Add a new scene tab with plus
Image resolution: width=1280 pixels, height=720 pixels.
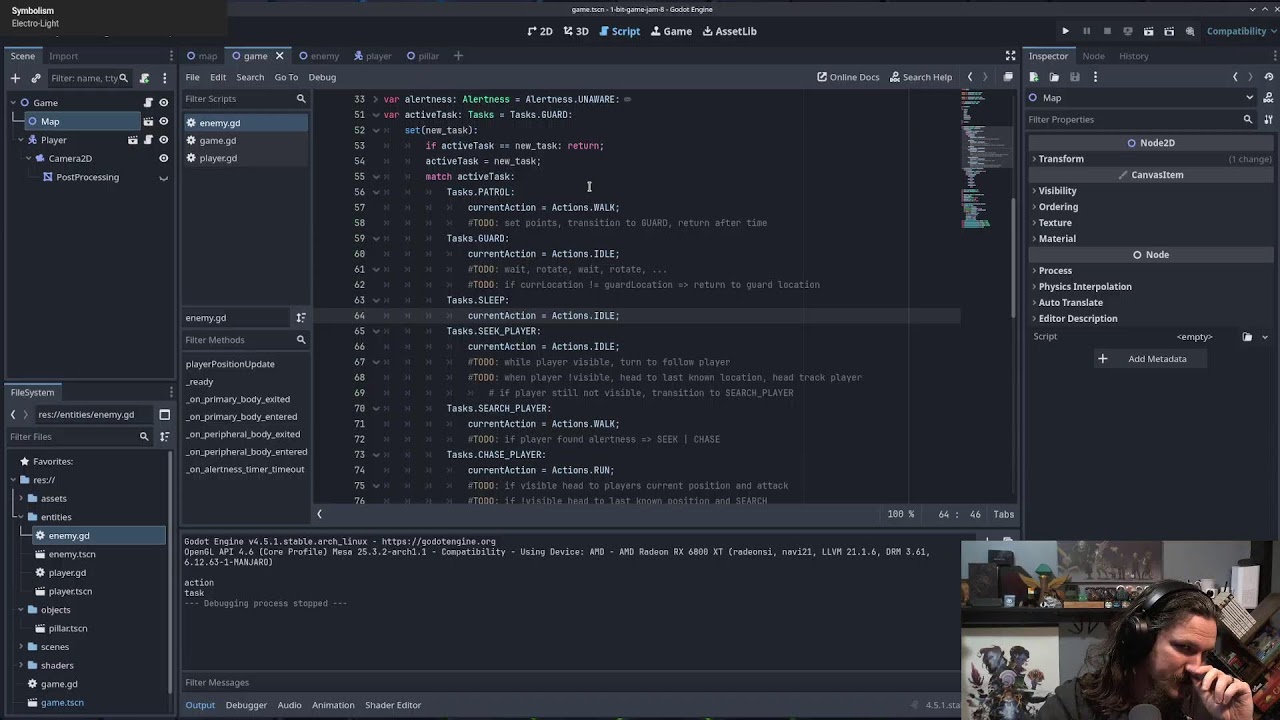(458, 56)
